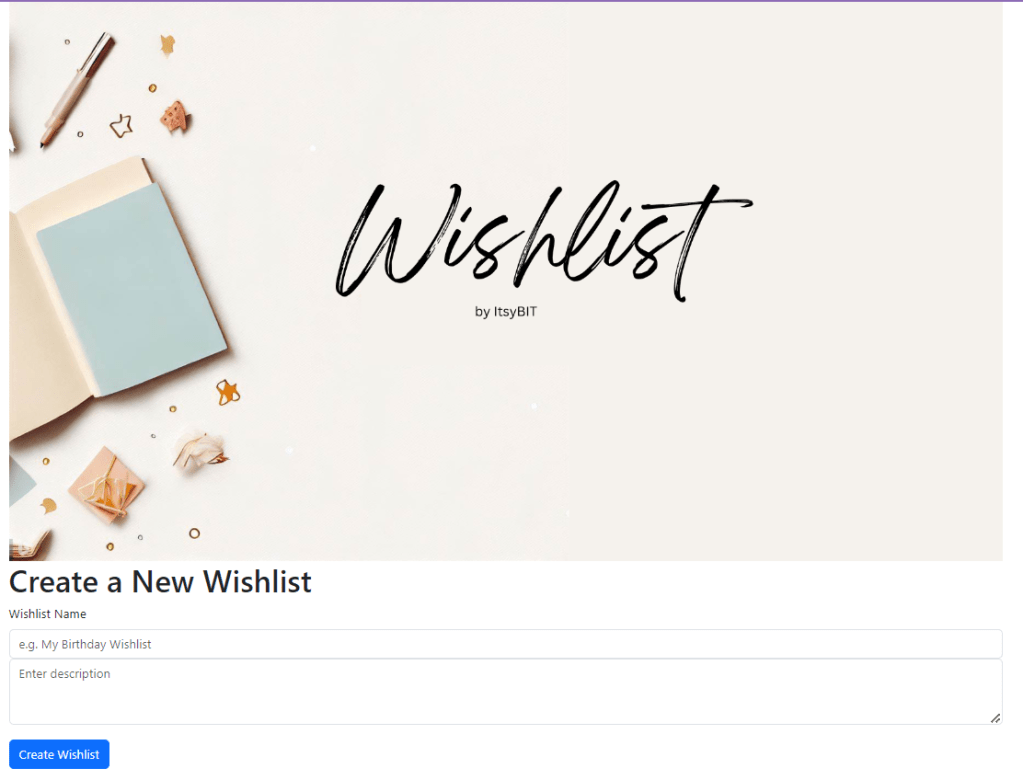Viewport: 1023px width, 780px height.
Task: Click the orange star confetti below notebook
Action: click(228, 392)
